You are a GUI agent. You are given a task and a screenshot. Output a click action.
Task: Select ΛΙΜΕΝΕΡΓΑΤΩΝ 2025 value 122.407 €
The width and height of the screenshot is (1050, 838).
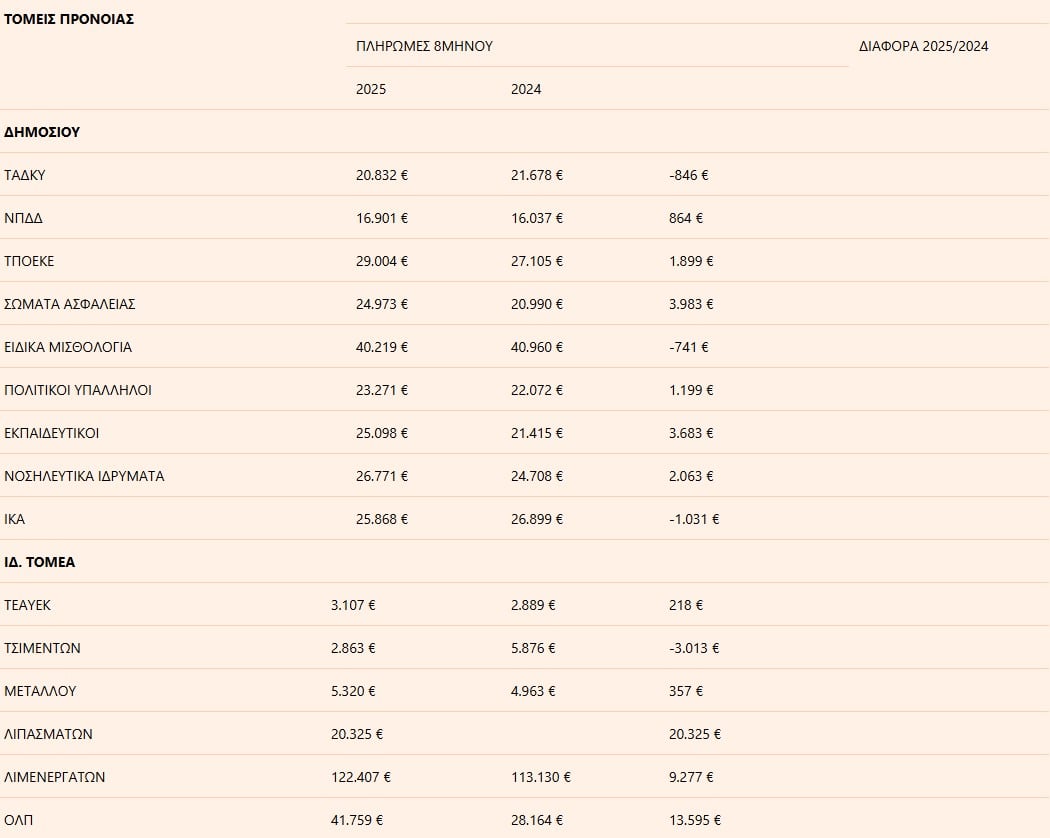point(361,777)
